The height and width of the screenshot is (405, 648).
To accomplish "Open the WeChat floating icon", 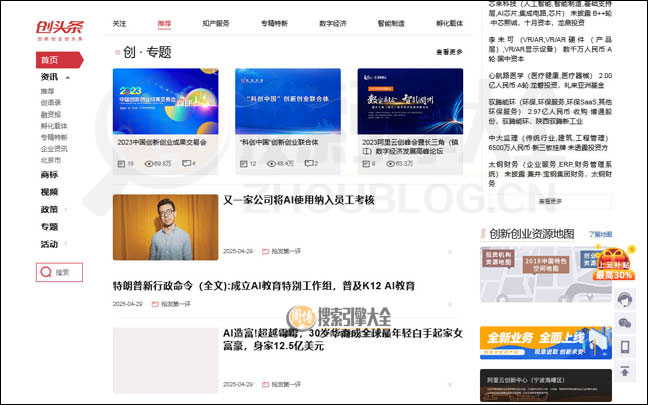I will coord(624,323).
